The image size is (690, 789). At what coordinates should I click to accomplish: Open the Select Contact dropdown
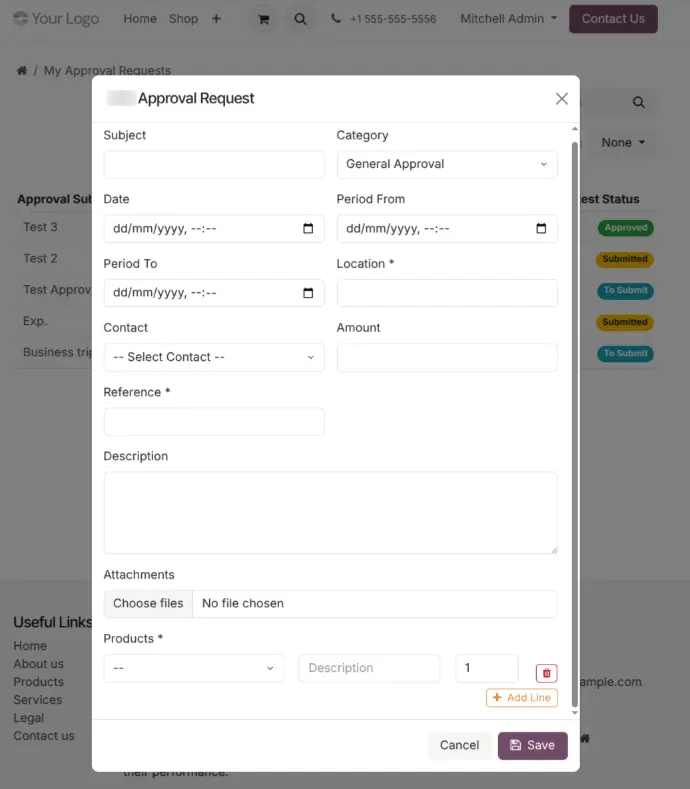click(214, 358)
